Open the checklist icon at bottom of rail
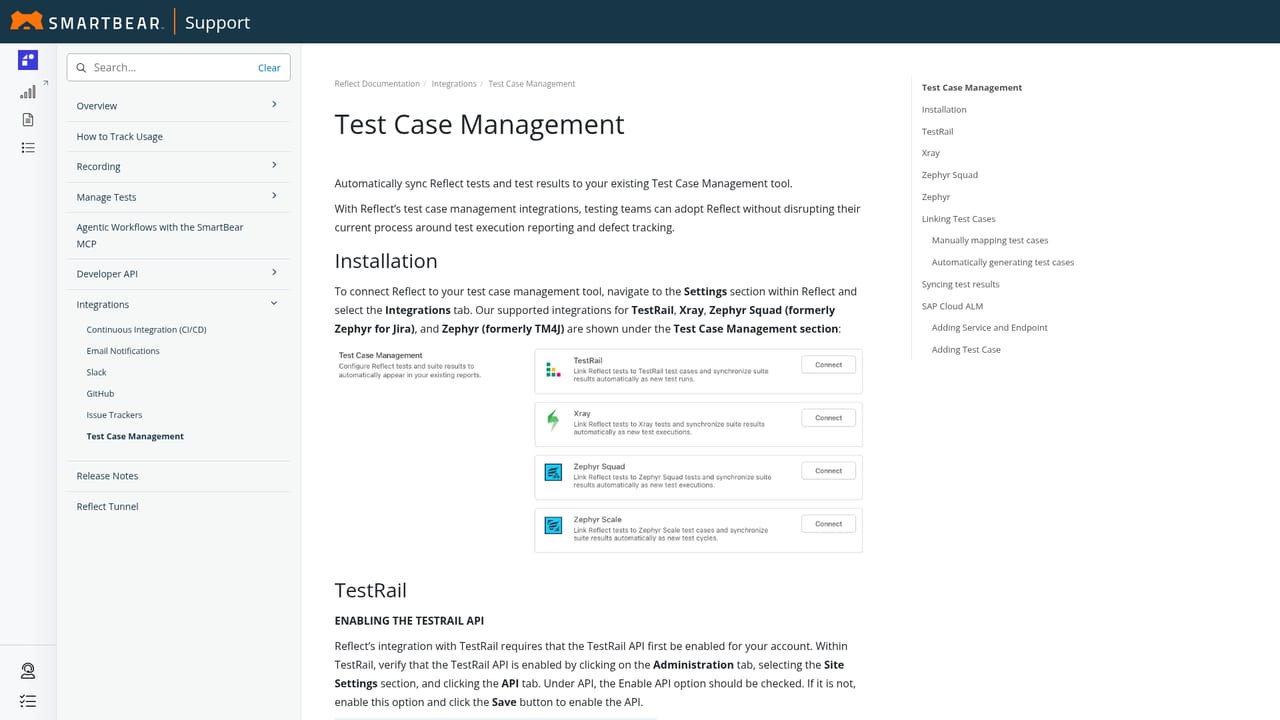 tap(28, 702)
